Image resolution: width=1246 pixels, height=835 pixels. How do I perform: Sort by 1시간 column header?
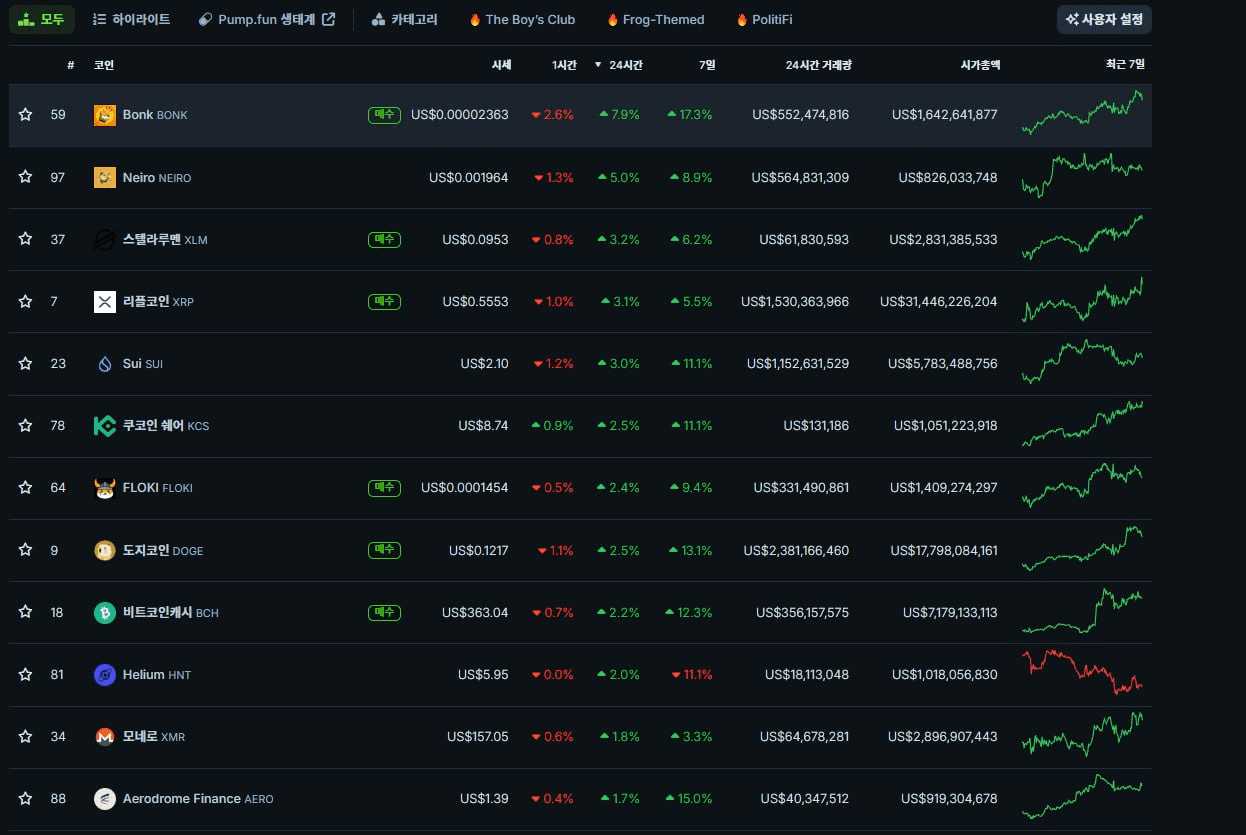(x=564, y=65)
